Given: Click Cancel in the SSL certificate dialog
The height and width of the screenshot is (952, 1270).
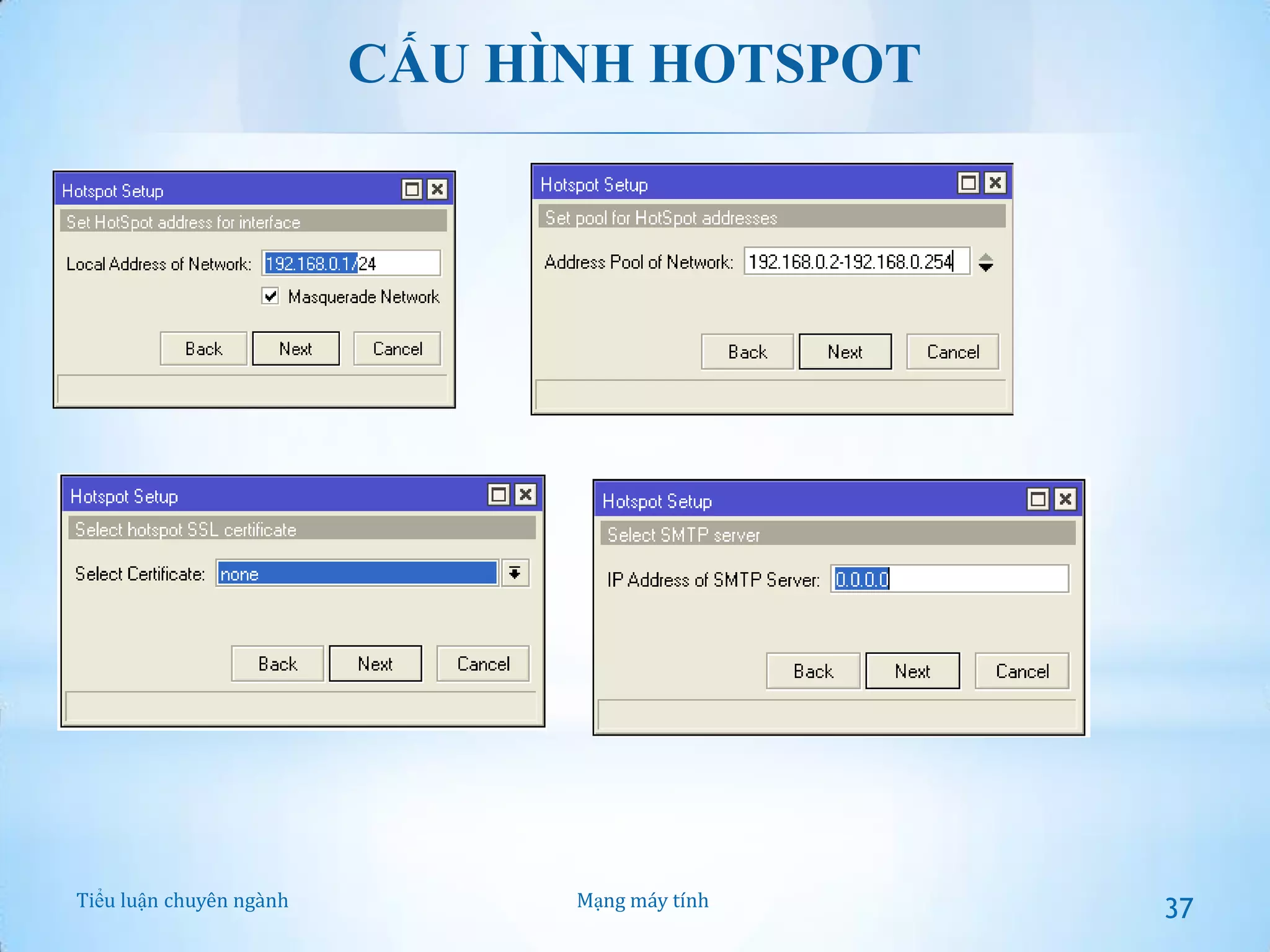Looking at the screenshot, I should [x=483, y=664].
